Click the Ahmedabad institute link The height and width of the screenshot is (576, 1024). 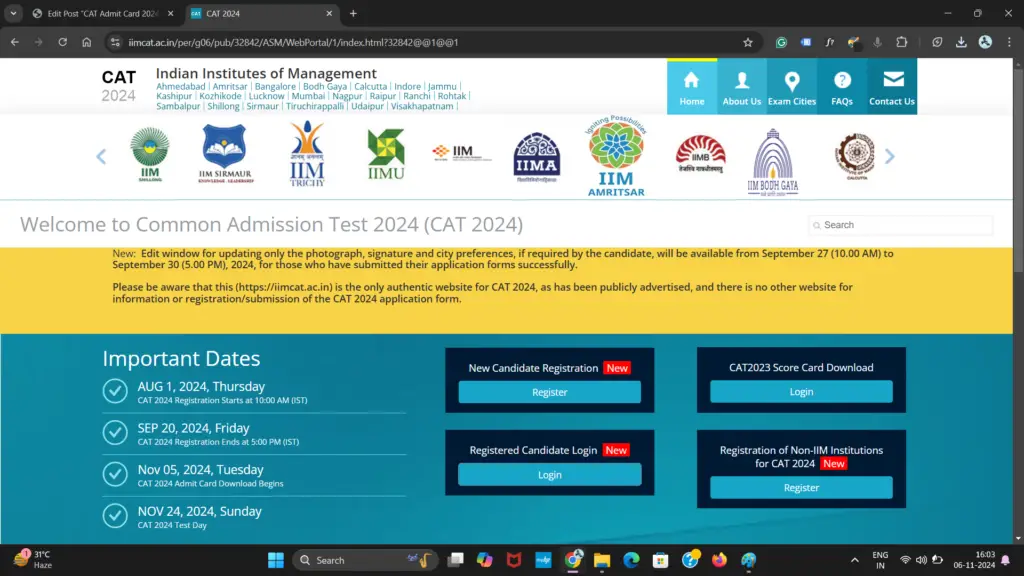180,86
